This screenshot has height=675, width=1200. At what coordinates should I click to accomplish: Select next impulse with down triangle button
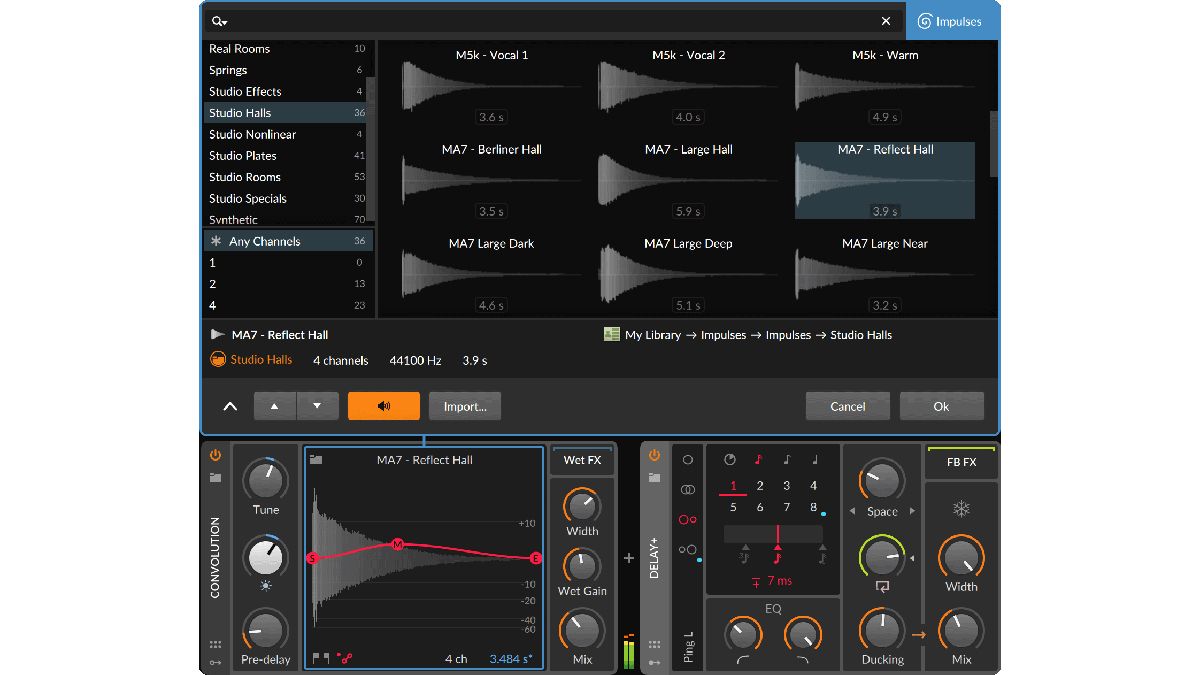pyautogui.click(x=317, y=406)
